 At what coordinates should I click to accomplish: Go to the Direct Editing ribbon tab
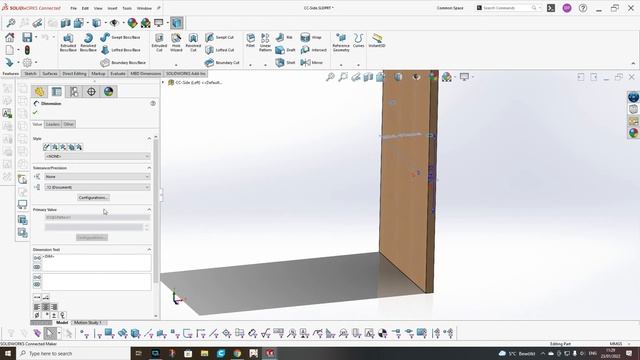tap(74, 73)
